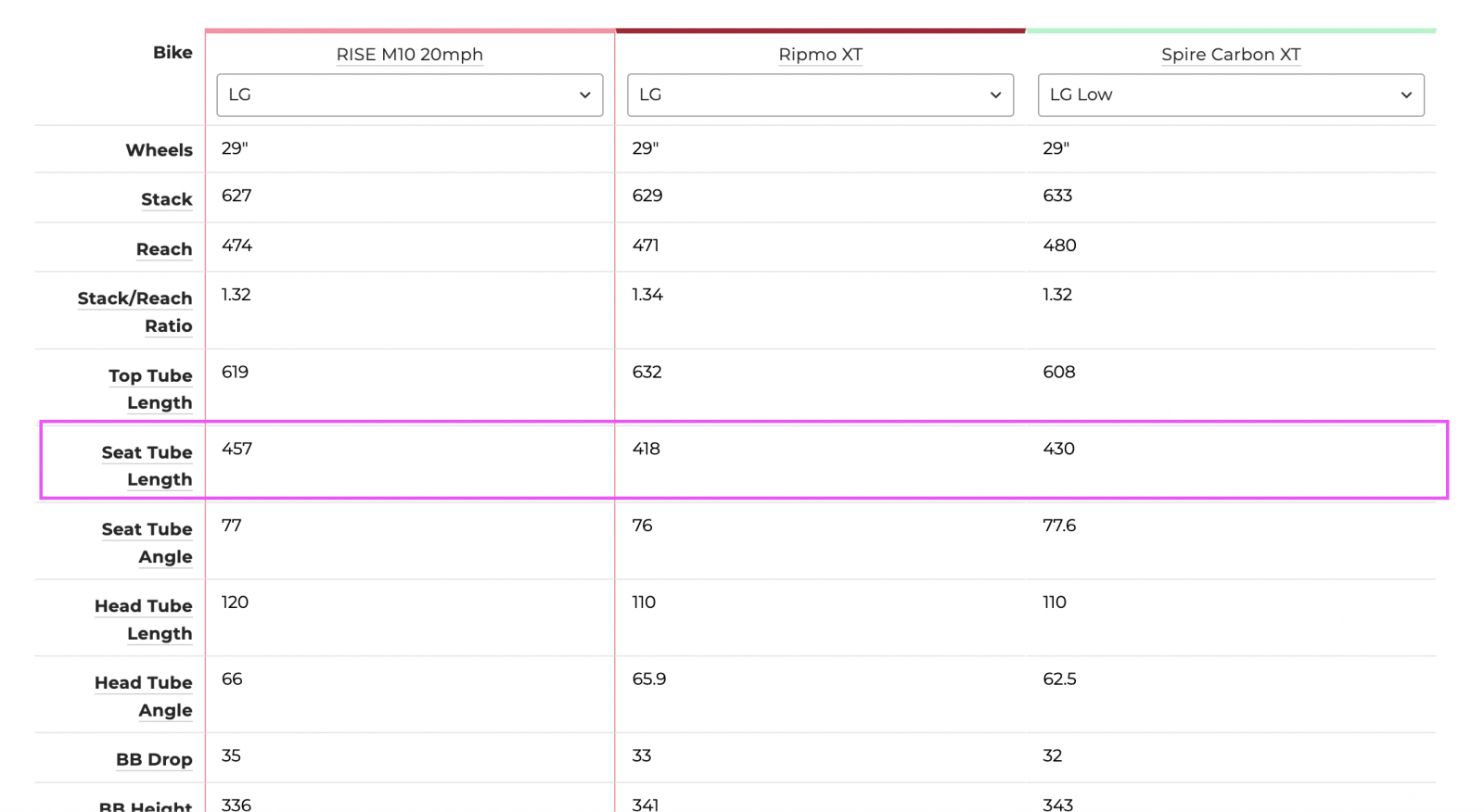Open the Spire Carbon XT bike link
The height and width of the screenshot is (812, 1484).
[1231, 55]
